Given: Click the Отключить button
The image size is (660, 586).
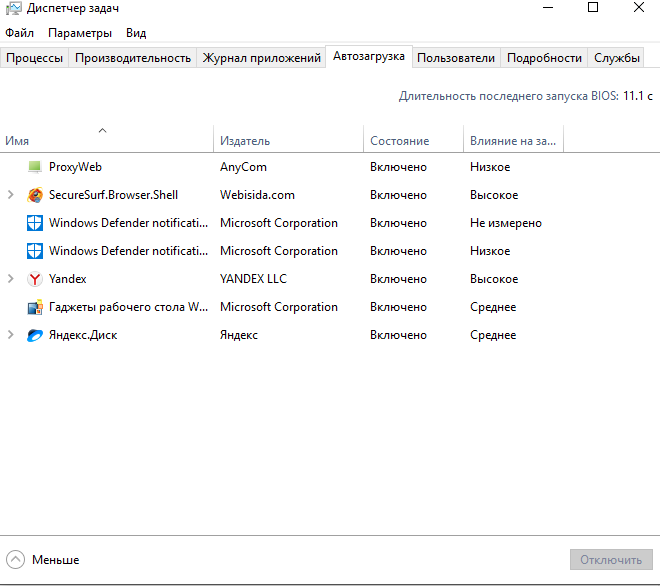Looking at the screenshot, I should (x=611, y=559).
